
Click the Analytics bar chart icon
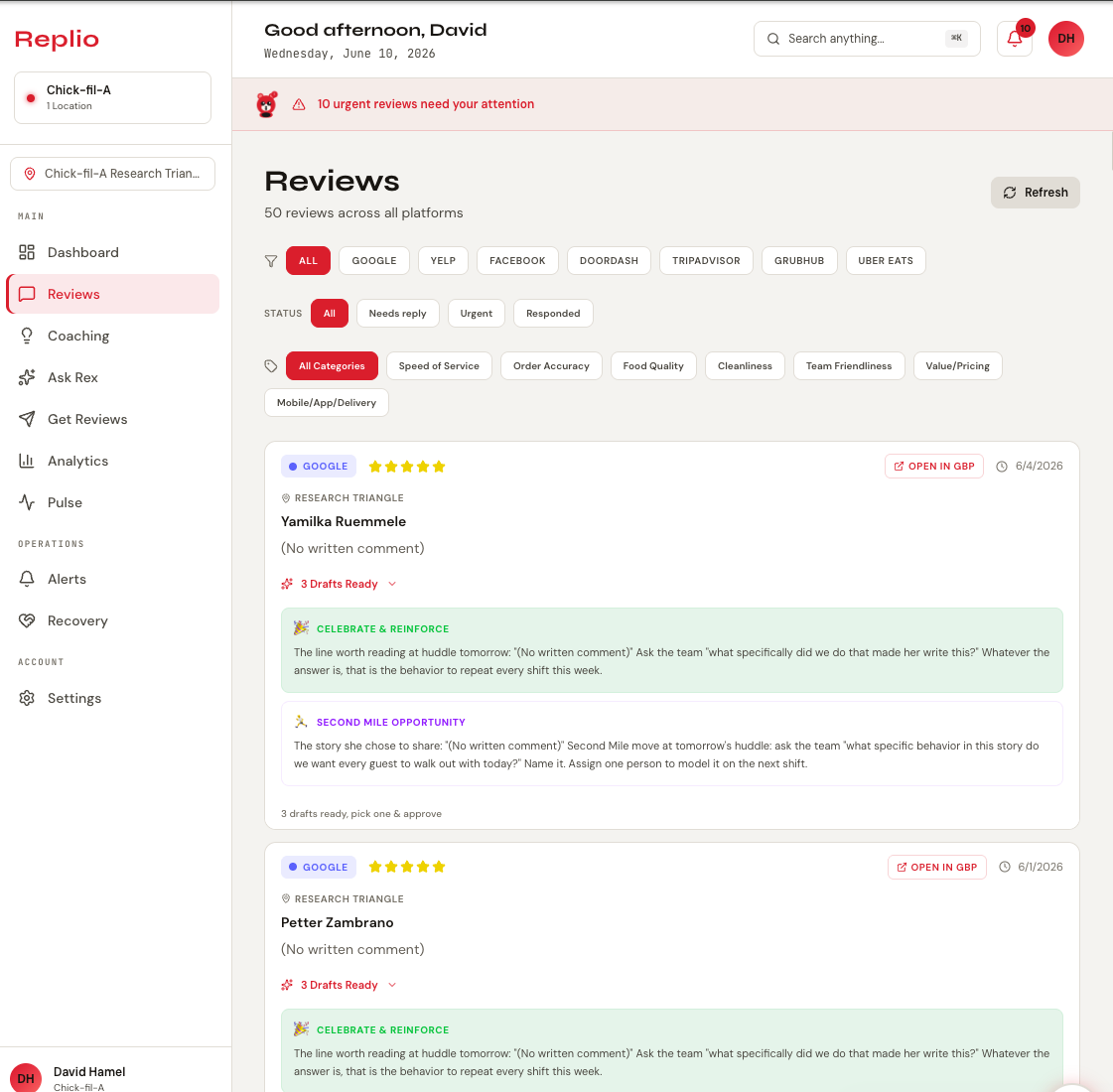tap(27, 462)
